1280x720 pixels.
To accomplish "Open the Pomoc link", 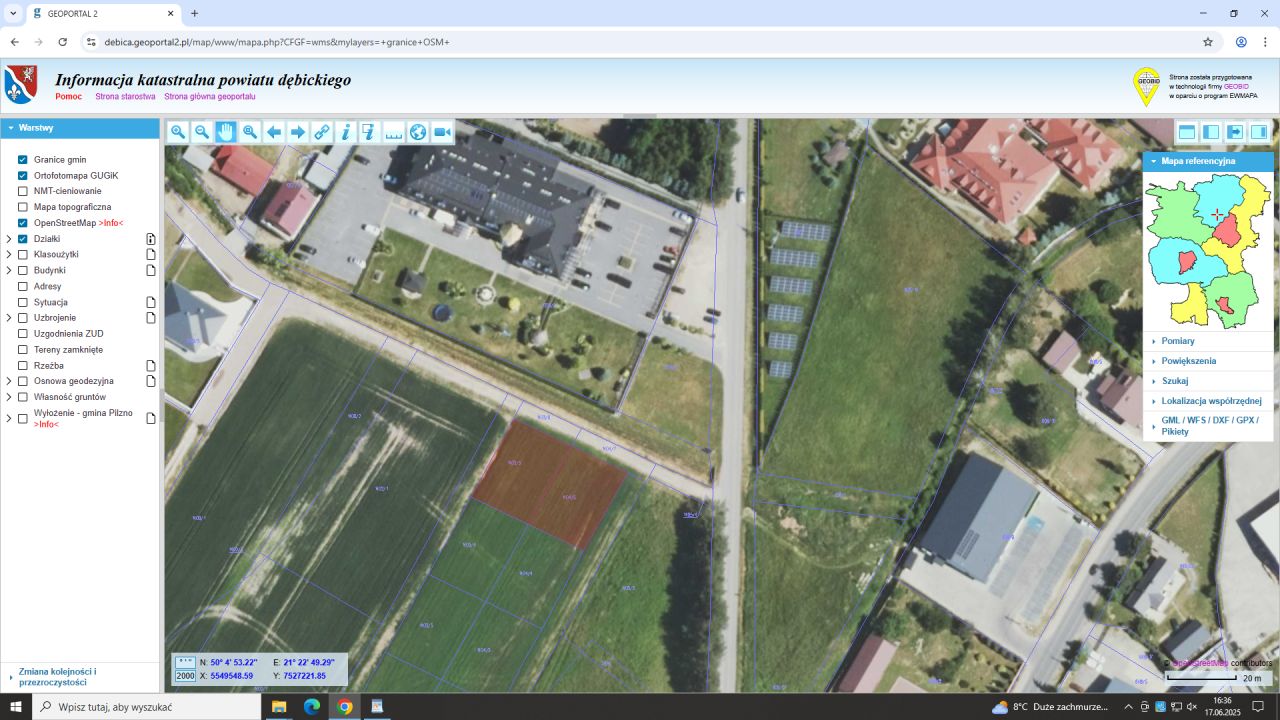I will pos(69,97).
